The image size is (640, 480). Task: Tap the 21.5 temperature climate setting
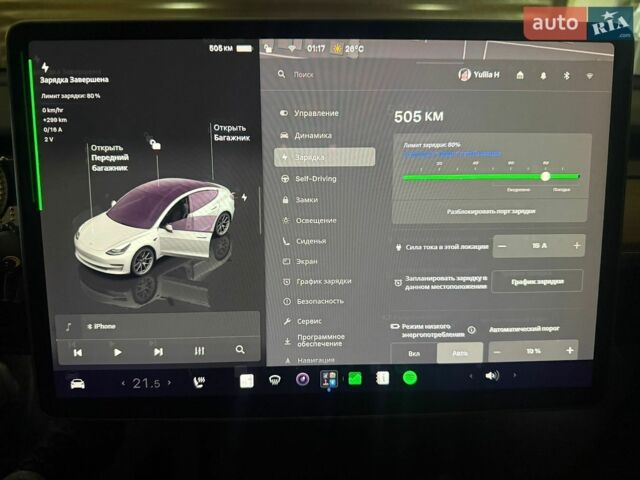(146, 383)
